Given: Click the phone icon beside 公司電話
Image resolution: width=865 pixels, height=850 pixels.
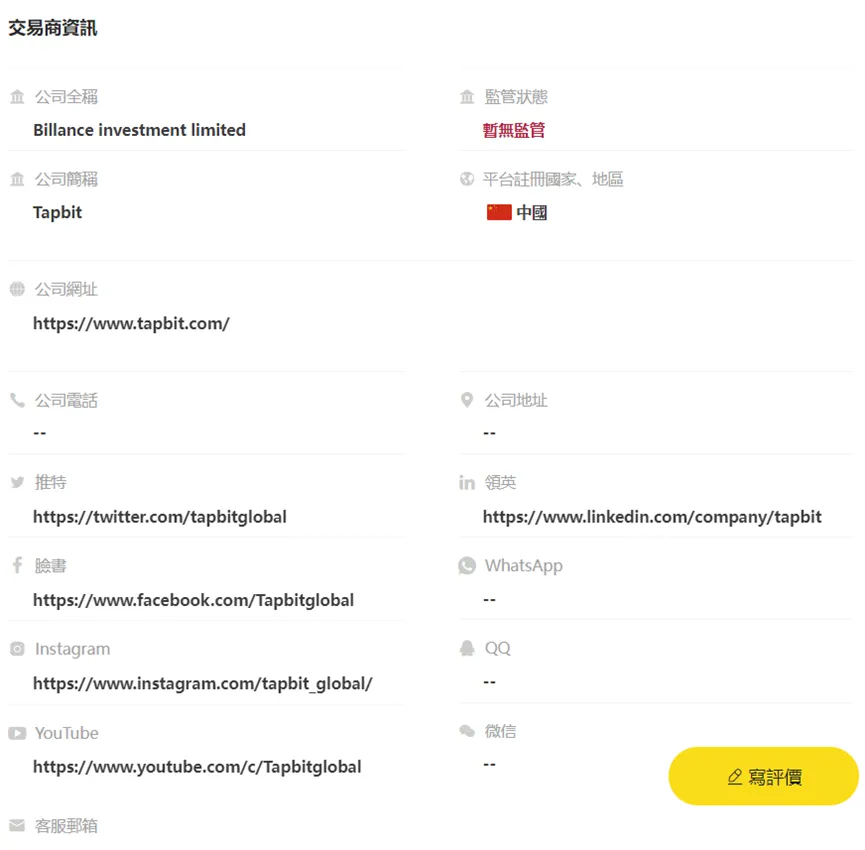Looking at the screenshot, I should [17, 400].
